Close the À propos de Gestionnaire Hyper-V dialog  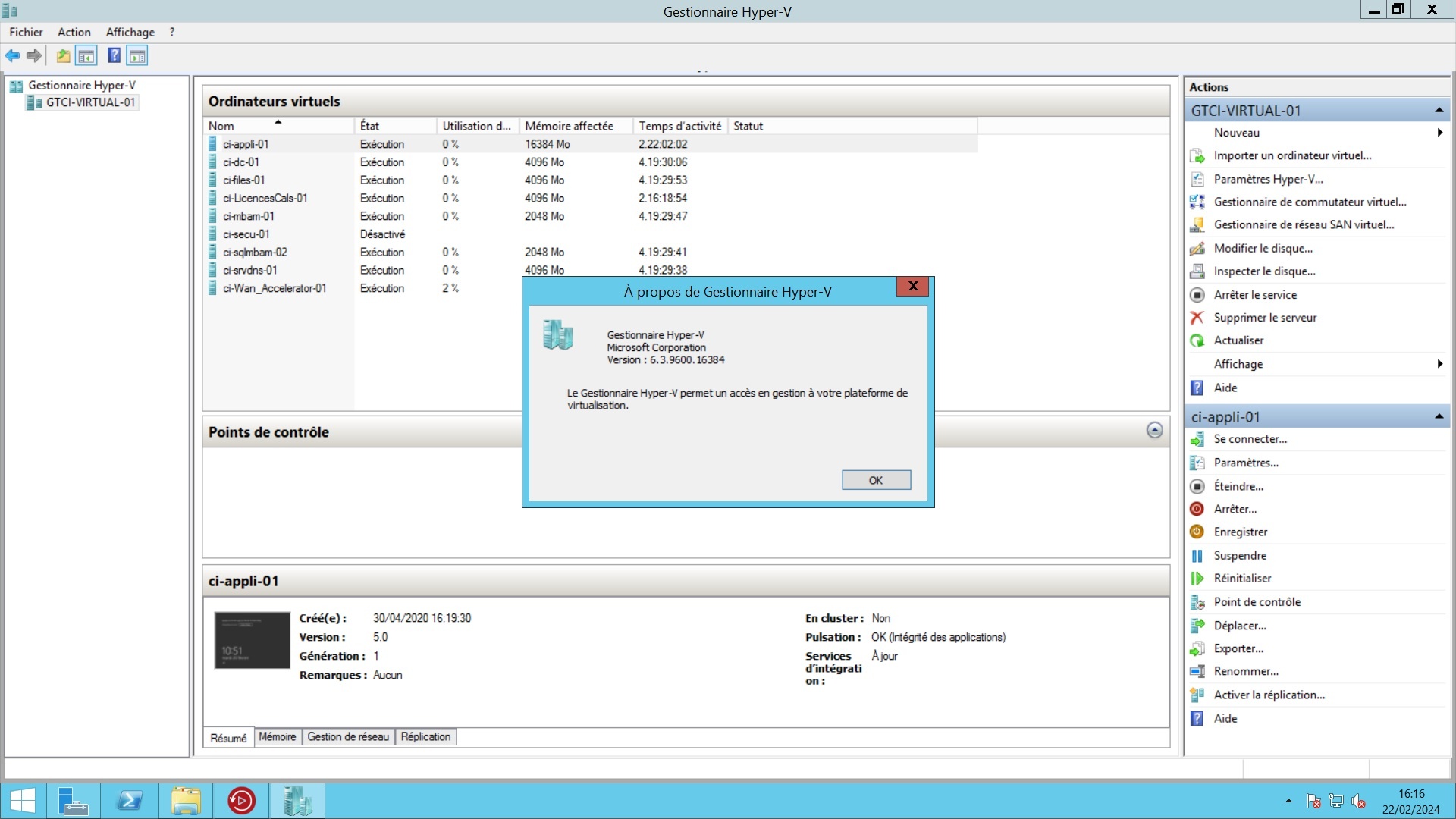(913, 286)
